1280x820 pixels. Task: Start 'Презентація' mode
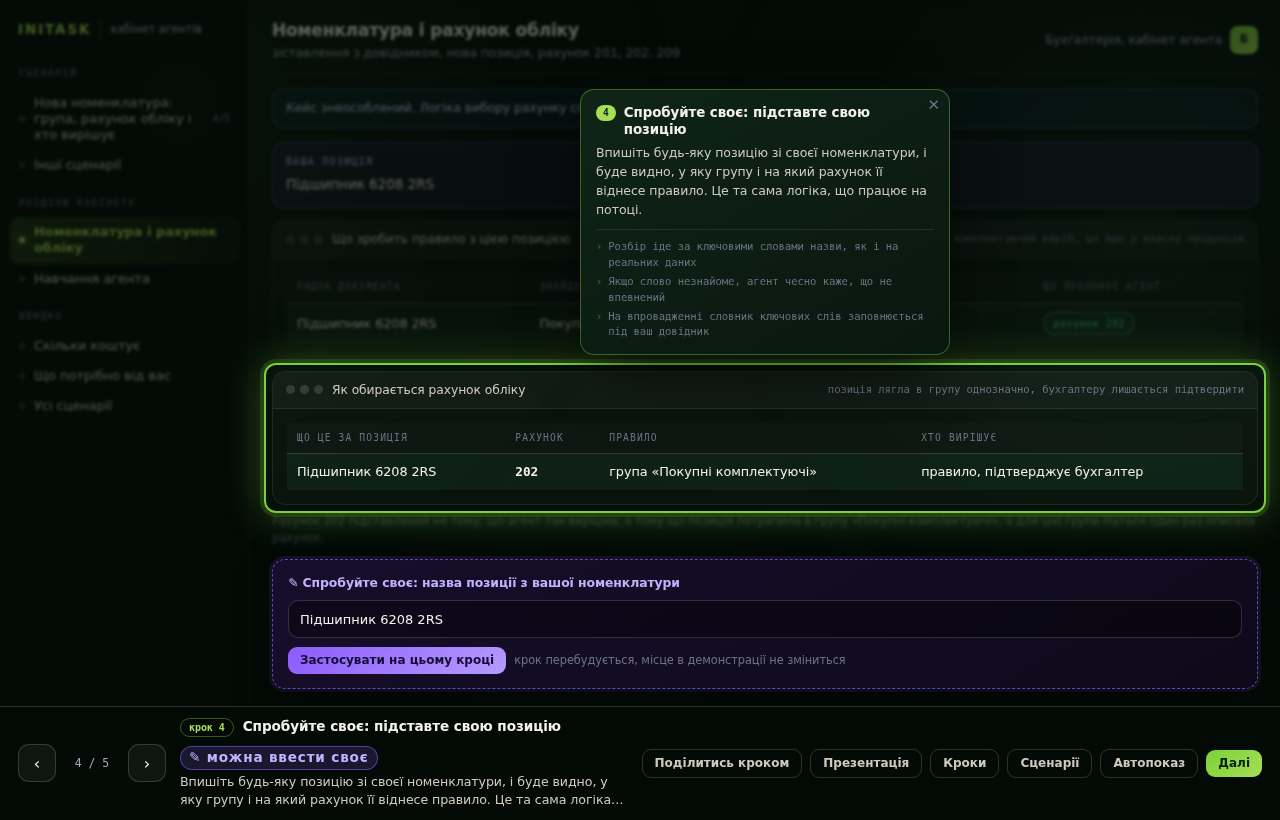point(866,763)
